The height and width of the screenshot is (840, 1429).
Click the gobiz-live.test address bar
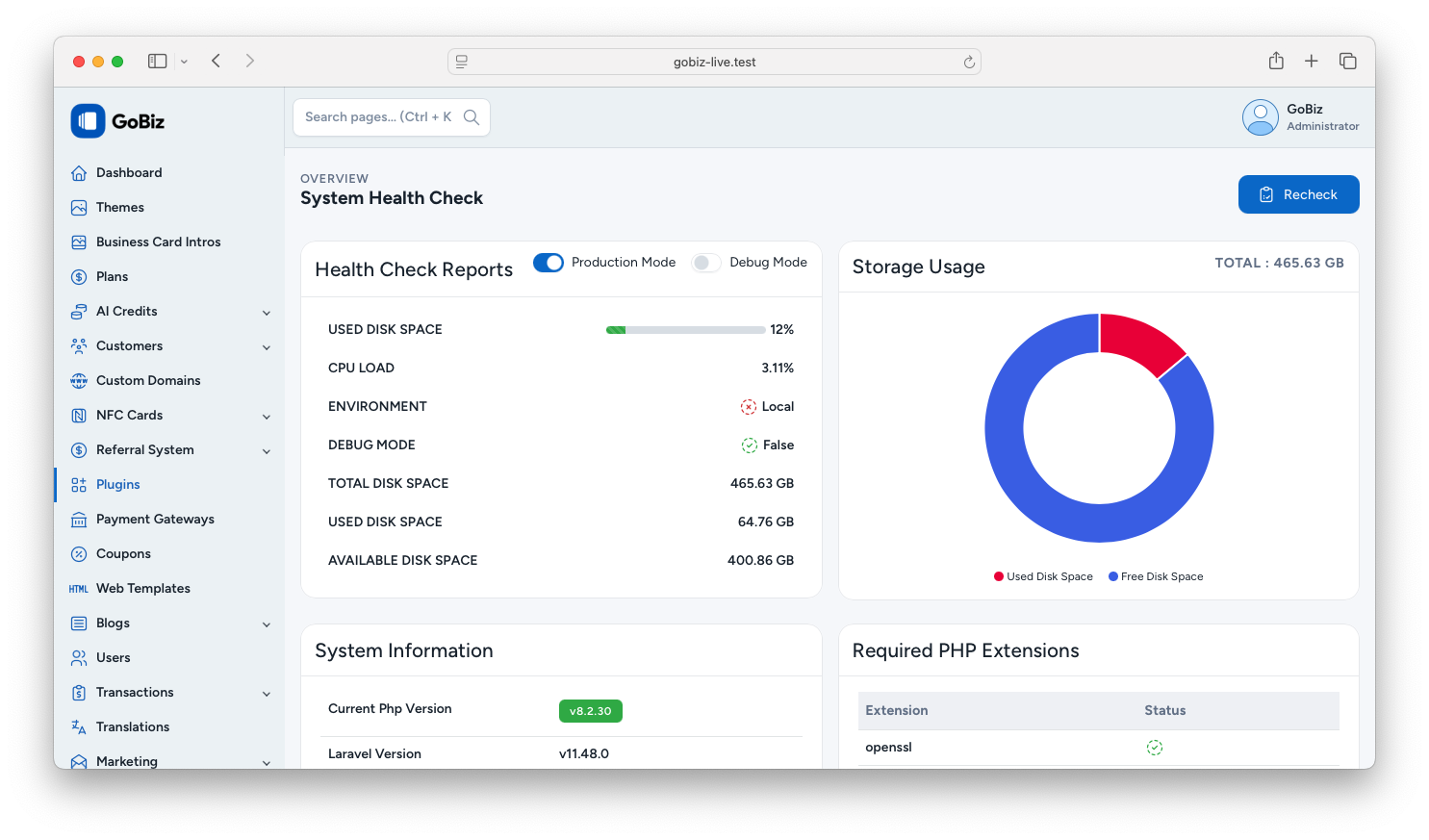click(x=714, y=62)
